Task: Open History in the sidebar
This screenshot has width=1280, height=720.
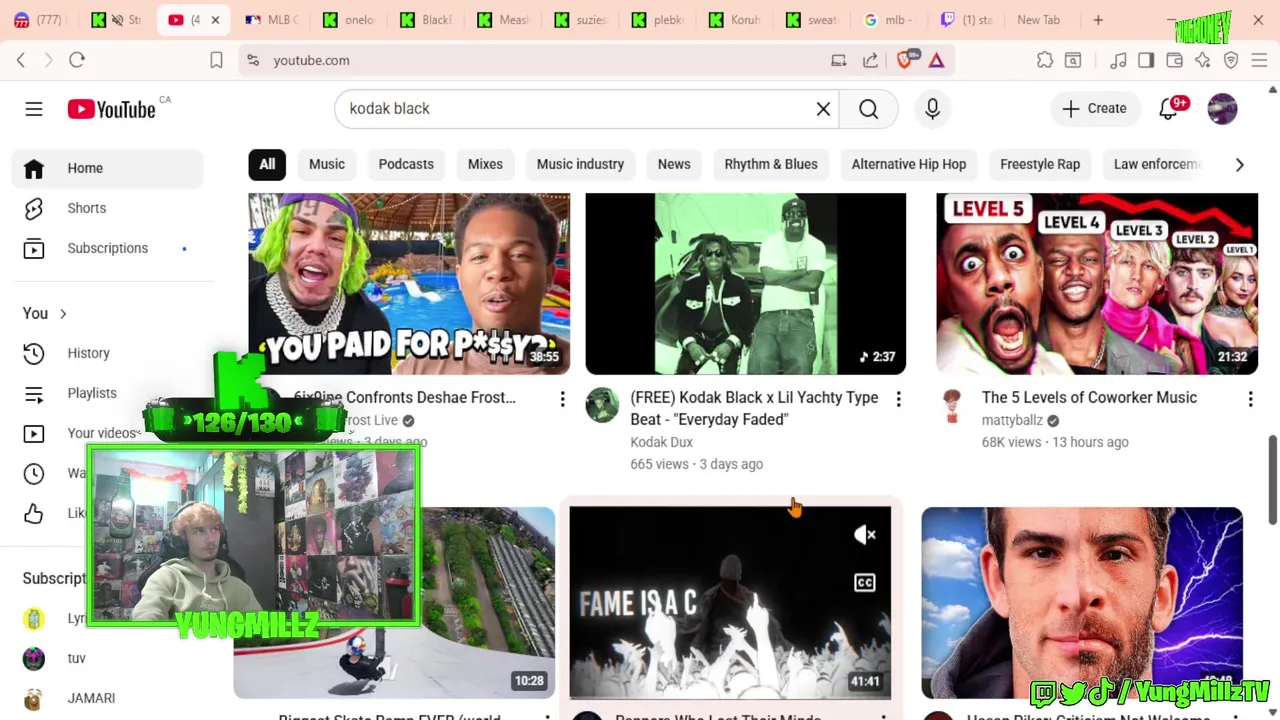Action: tap(108, 353)
